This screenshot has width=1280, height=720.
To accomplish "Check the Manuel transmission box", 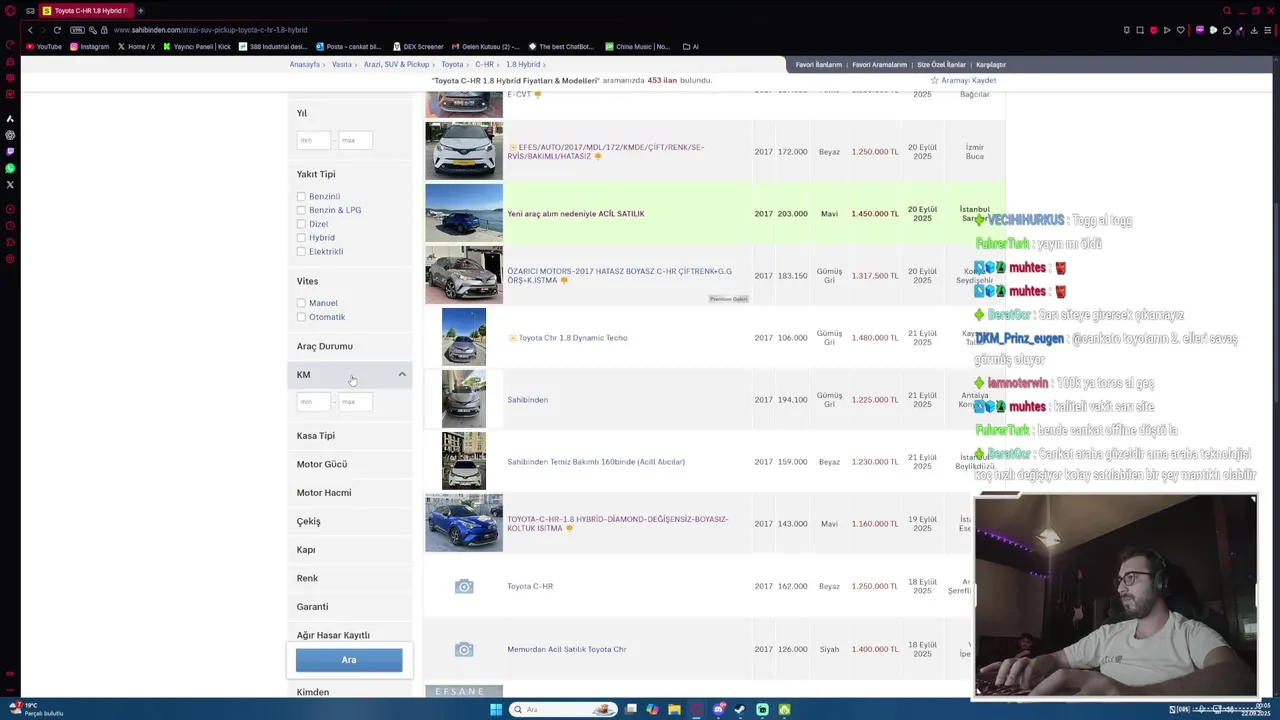I will (x=301, y=303).
